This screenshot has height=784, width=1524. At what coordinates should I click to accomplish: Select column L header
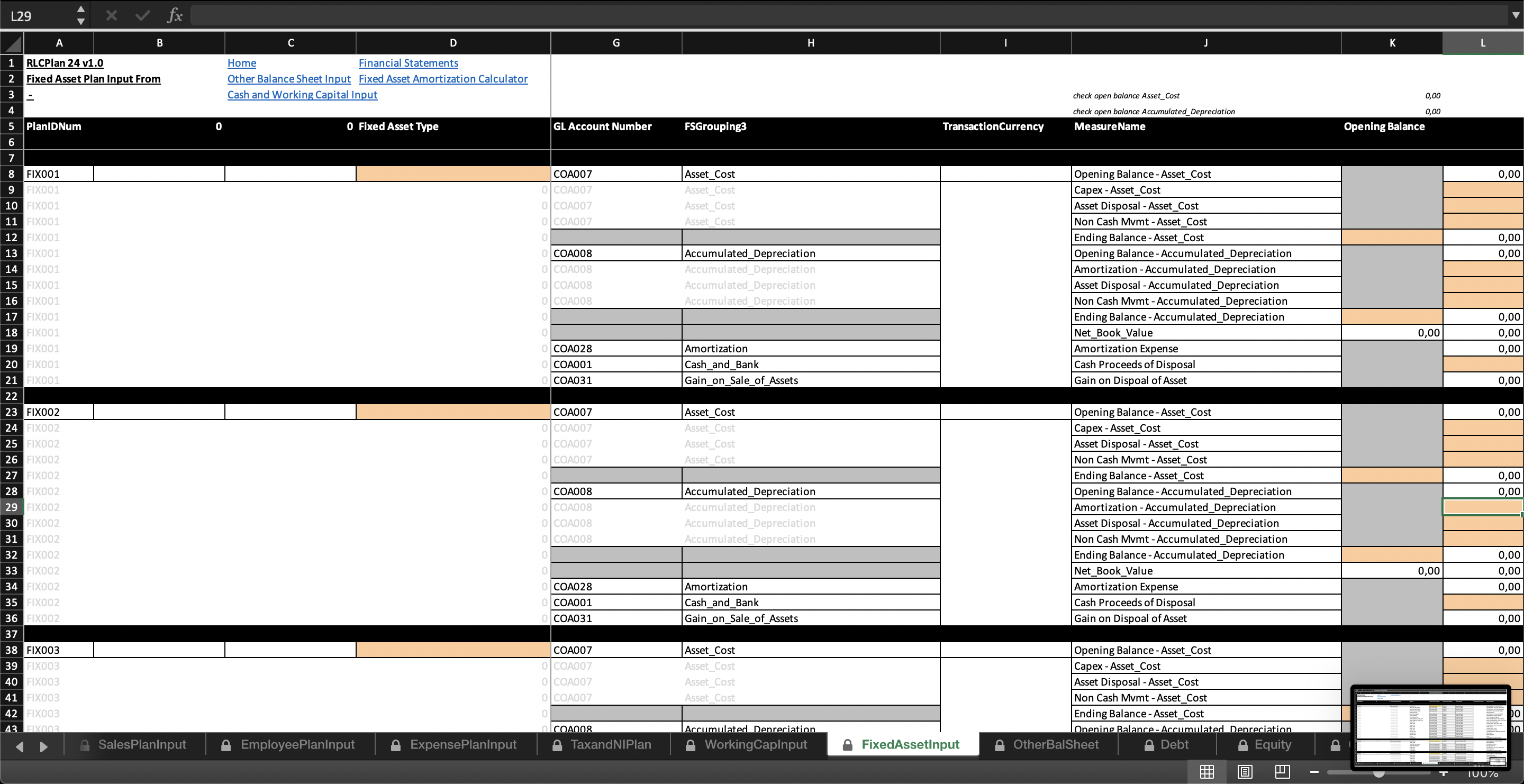point(1483,42)
